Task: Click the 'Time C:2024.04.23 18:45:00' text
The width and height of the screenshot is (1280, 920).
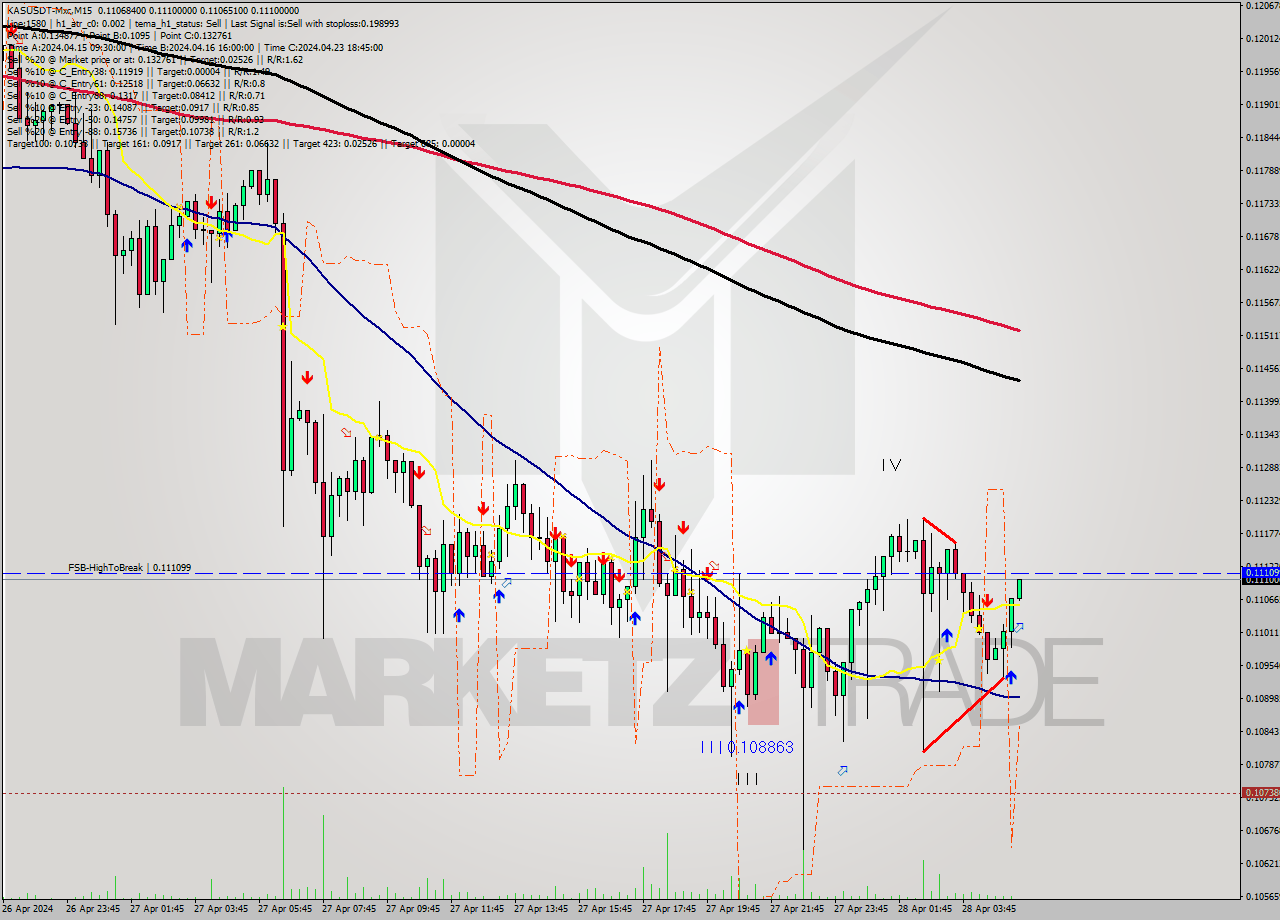Action: coord(321,47)
